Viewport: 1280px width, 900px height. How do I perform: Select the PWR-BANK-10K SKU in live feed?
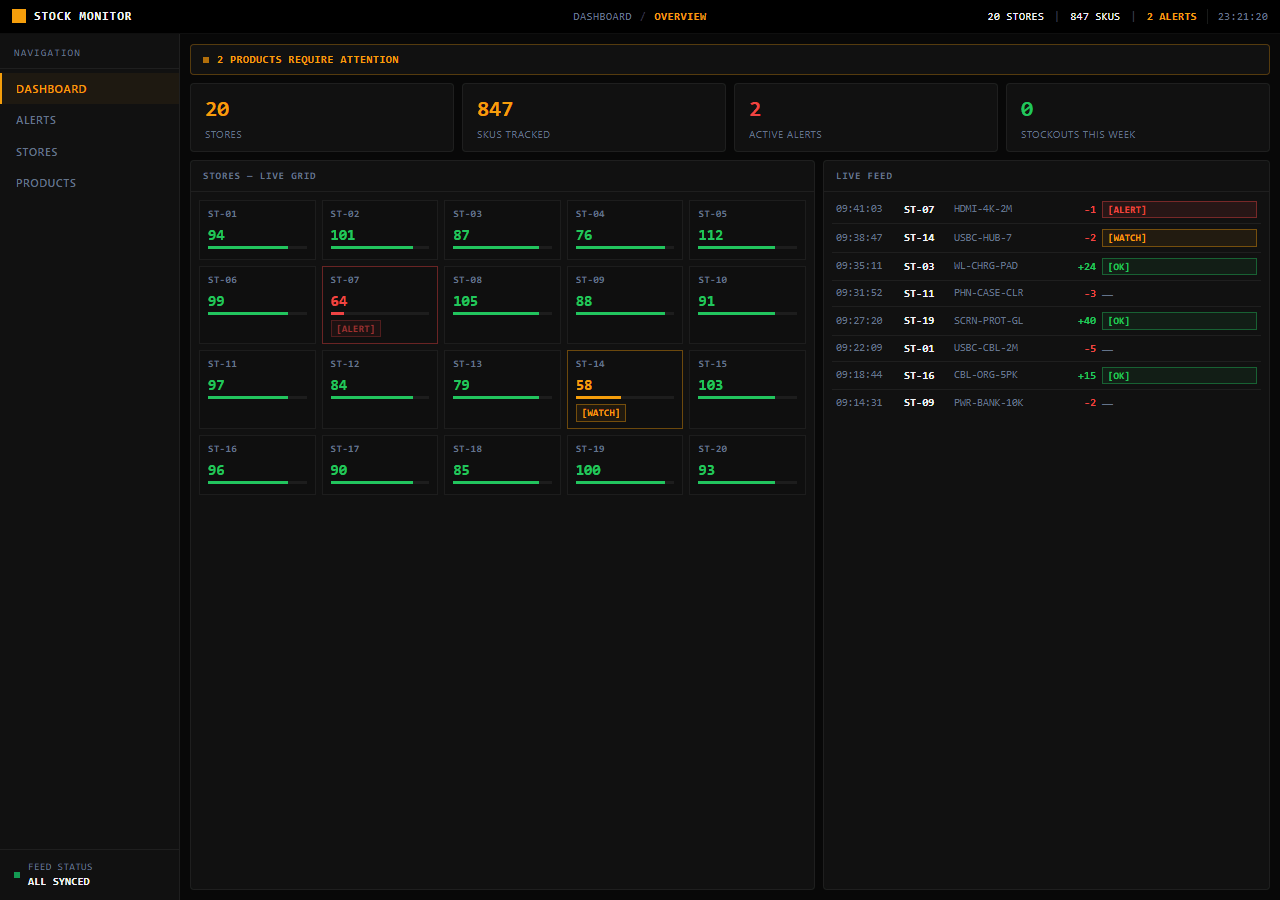989,403
